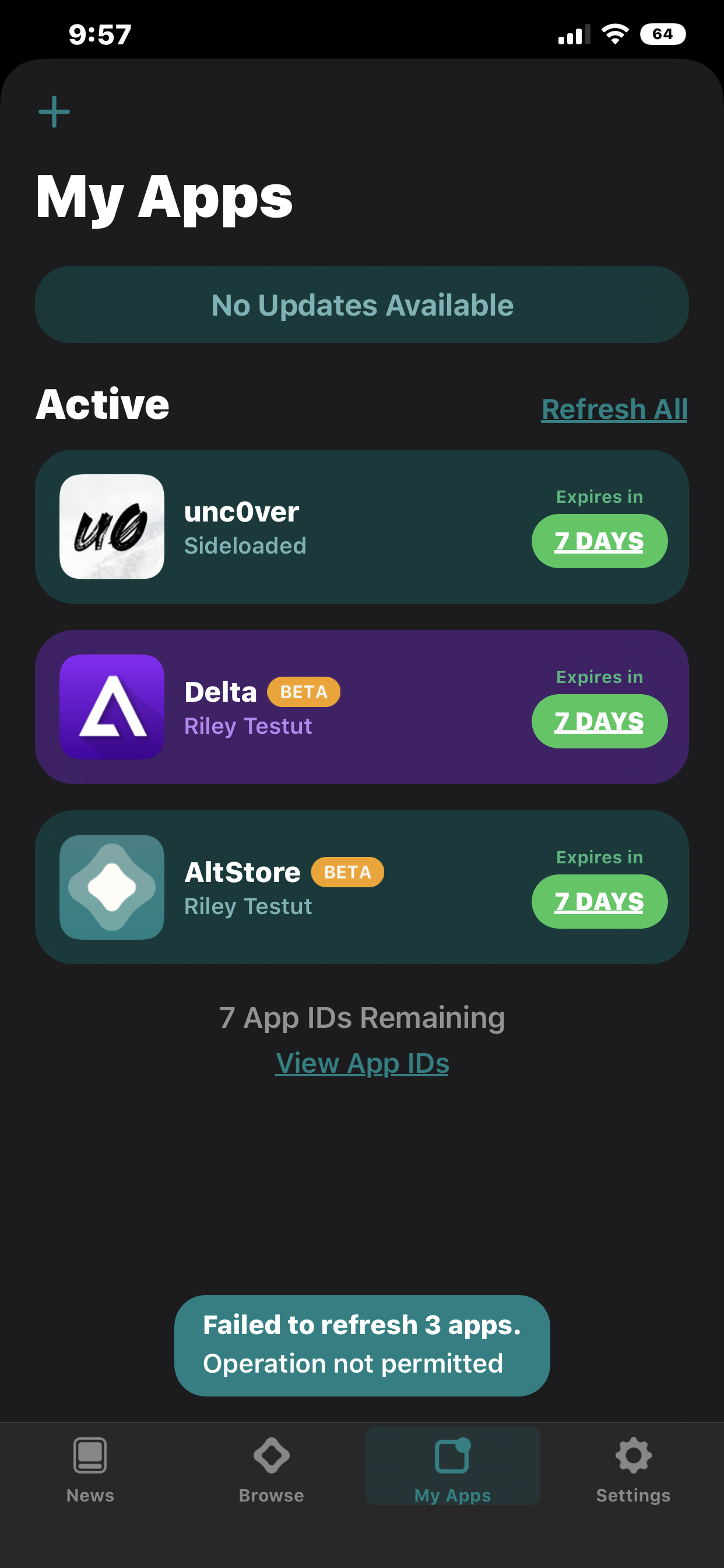Open the Settings gear tab
This screenshot has width=724, height=1568.
(x=633, y=1469)
